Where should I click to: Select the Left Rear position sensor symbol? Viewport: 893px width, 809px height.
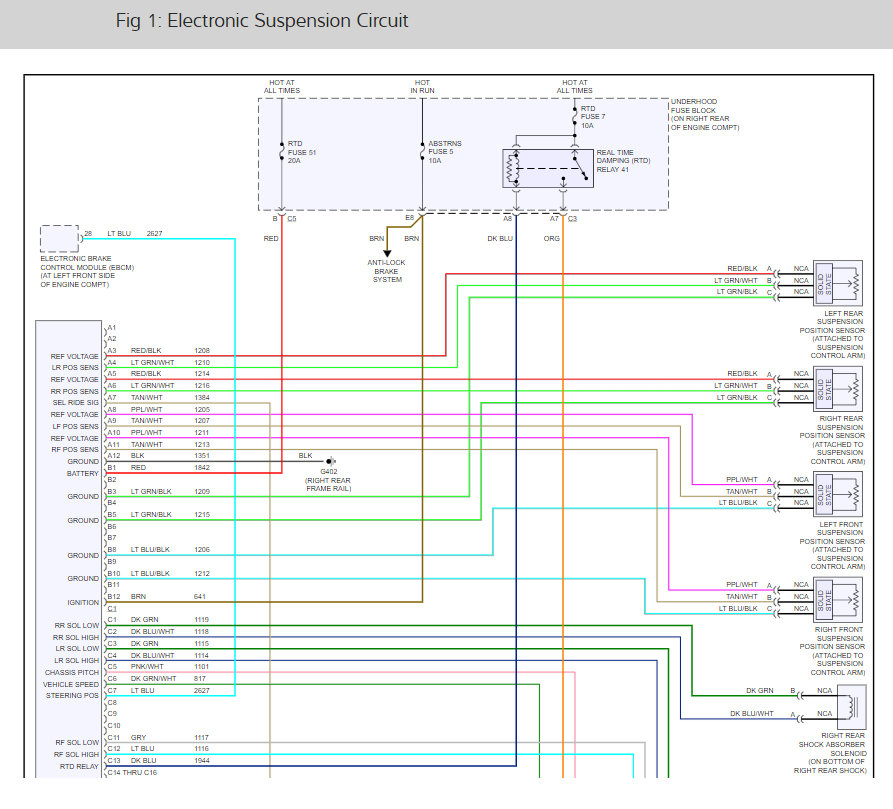[838, 283]
